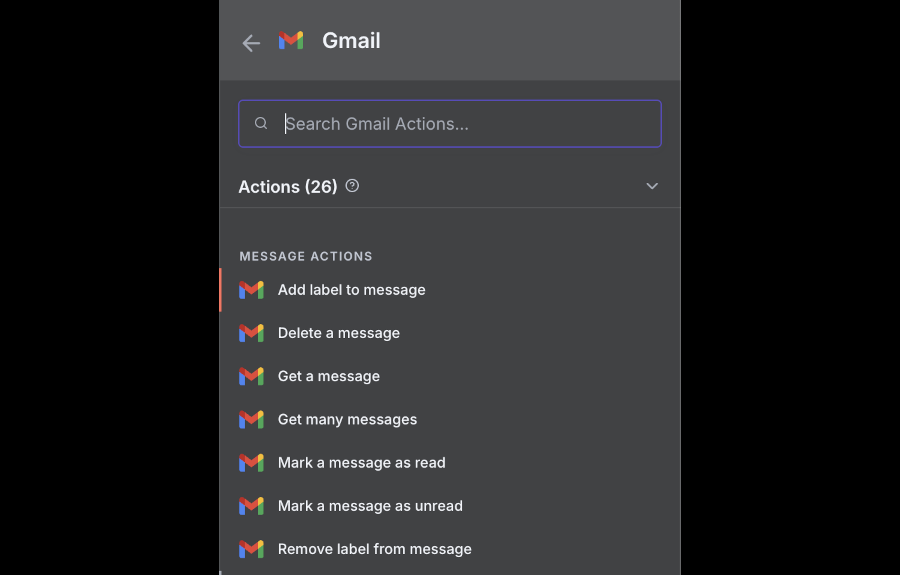
Task: Click the Gmail logo in the header
Action: coord(291,40)
